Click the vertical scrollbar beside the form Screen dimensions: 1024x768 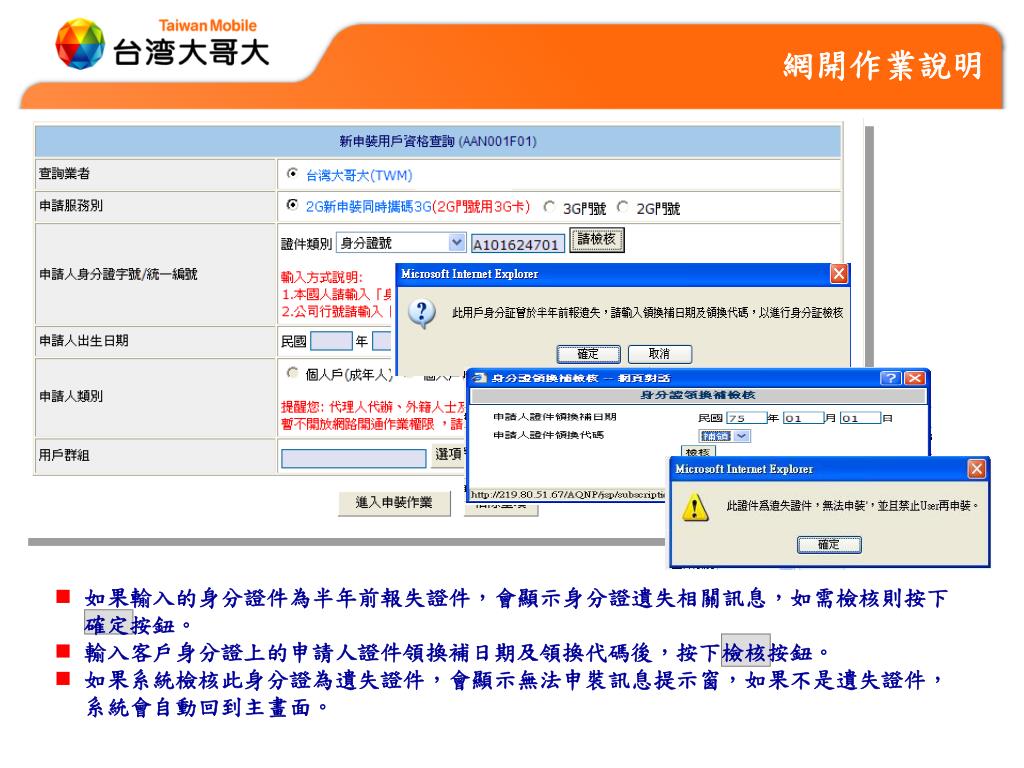(x=869, y=246)
